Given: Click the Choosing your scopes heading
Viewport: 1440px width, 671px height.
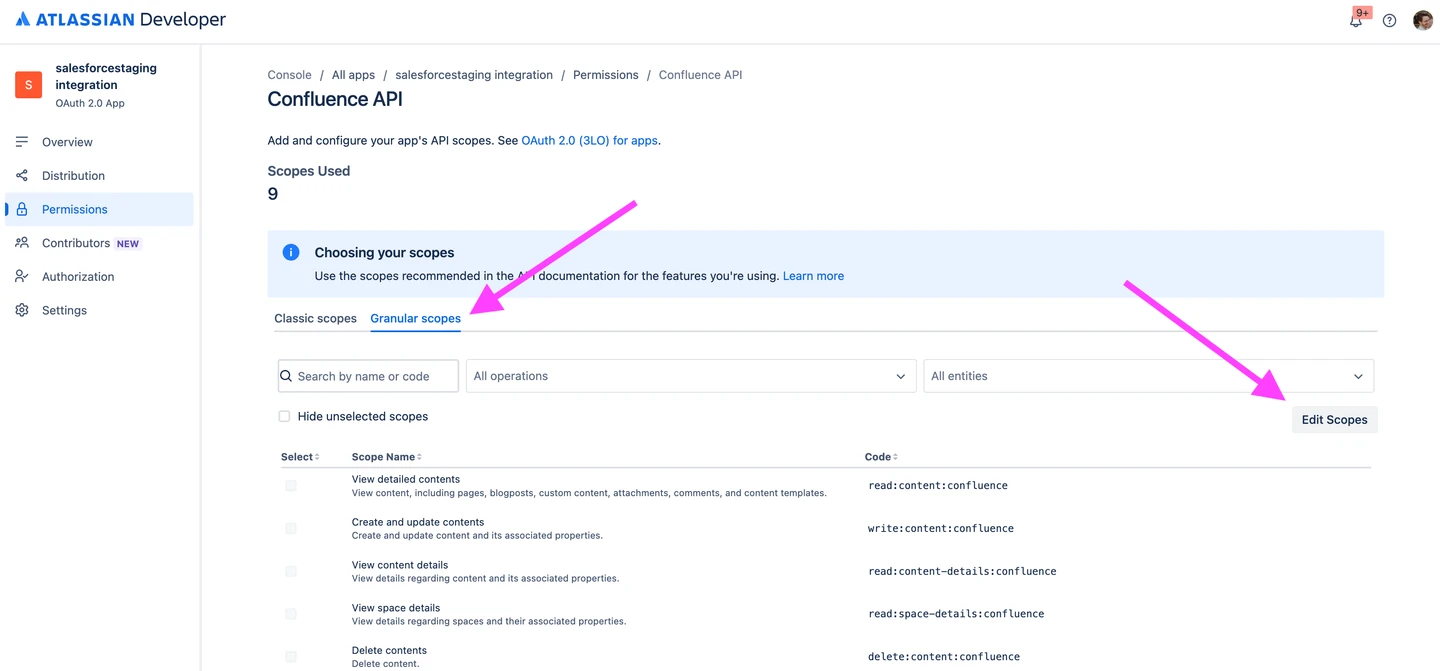Looking at the screenshot, I should [384, 253].
